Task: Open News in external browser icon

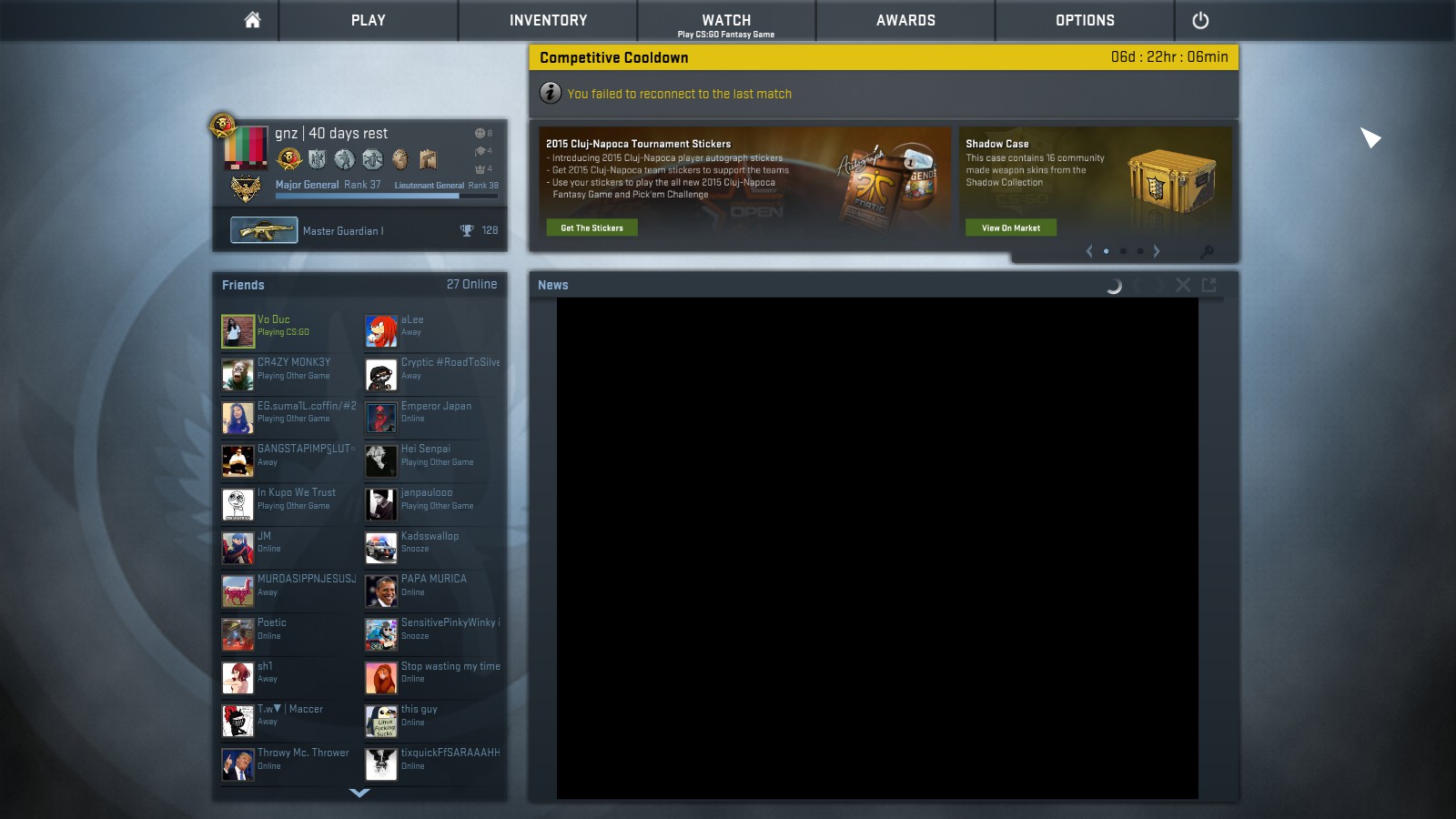Action: [x=1208, y=285]
